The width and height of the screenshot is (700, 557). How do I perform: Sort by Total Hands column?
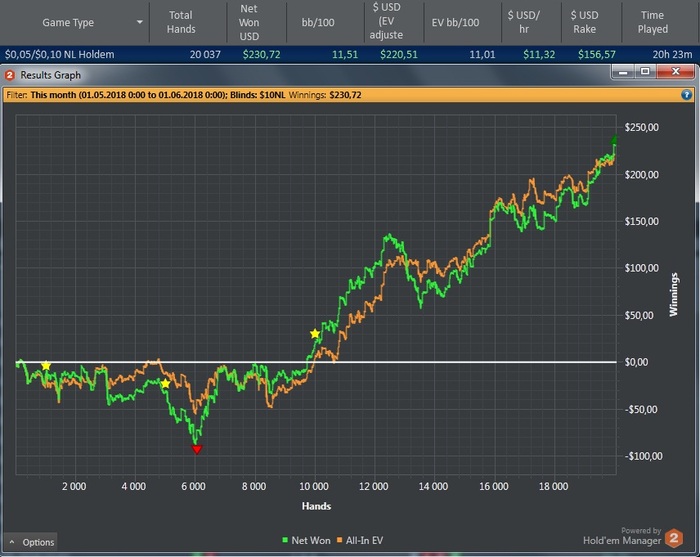181,22
